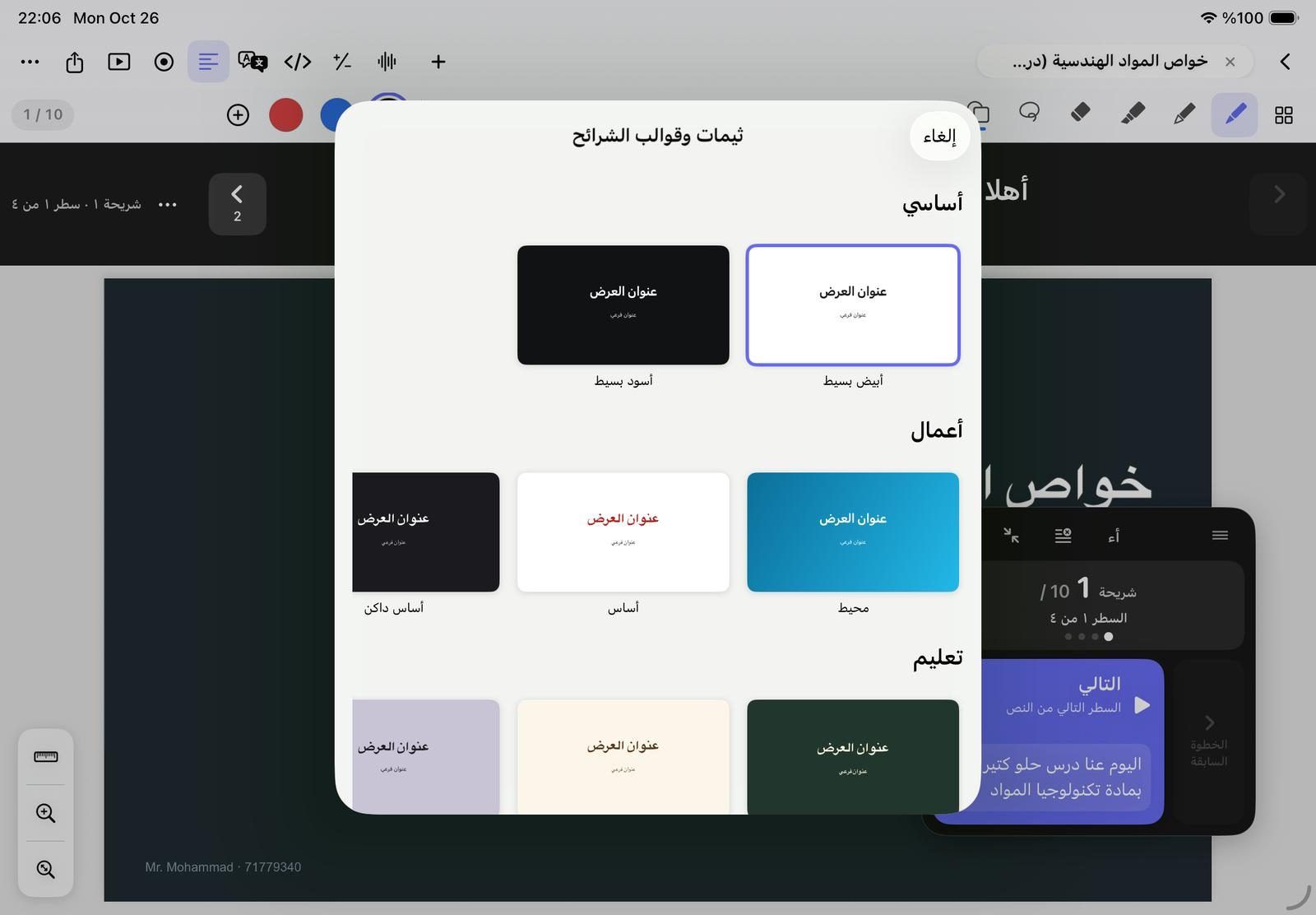Pick the red color swatch

[x=286, y=115]
